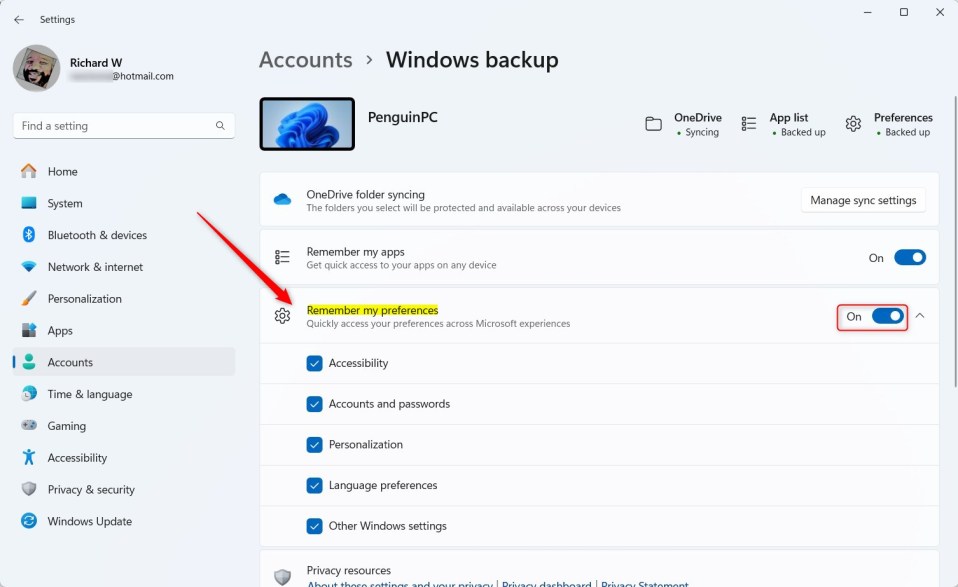Turn off Remember my apps toggle

point(910,258)
